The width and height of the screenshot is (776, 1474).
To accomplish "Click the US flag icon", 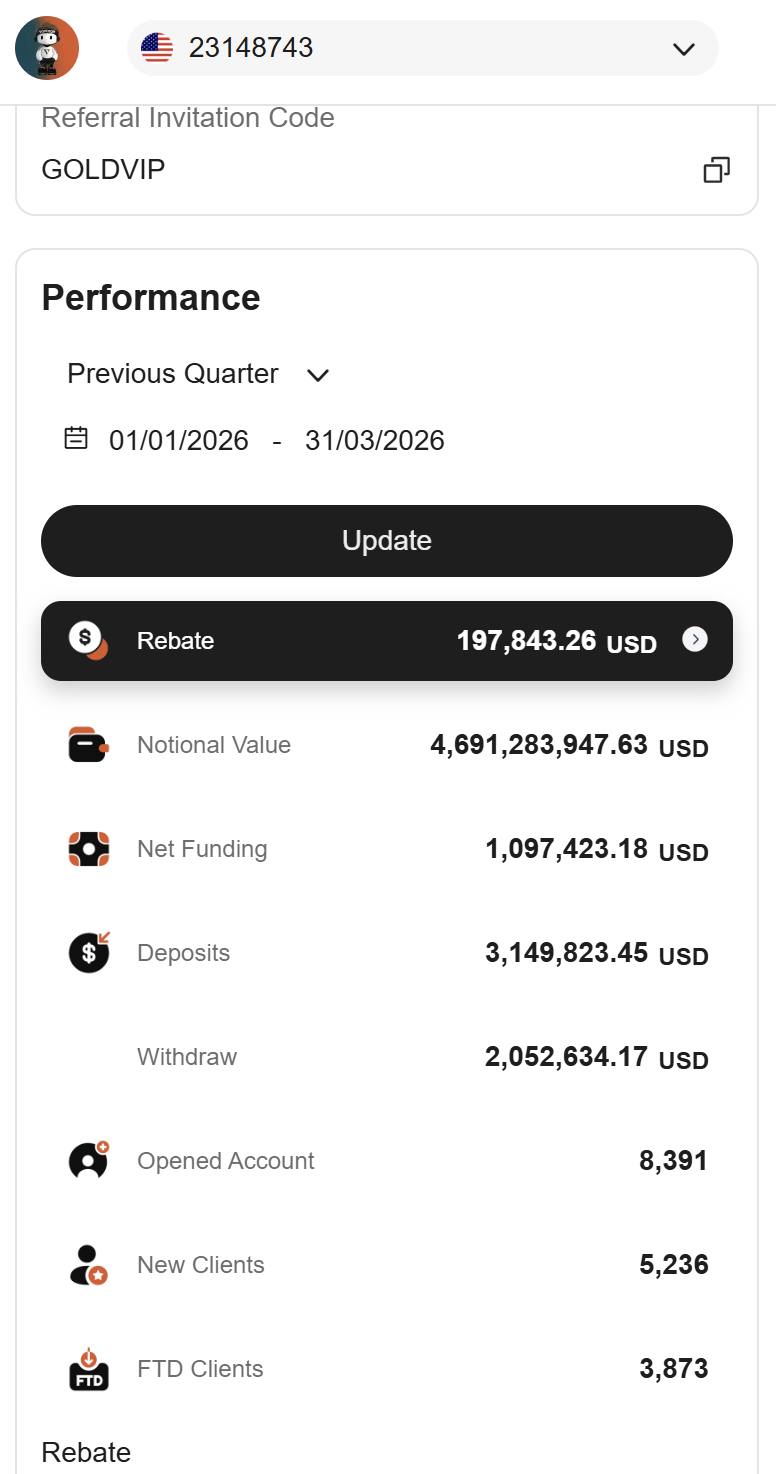I will click(x=157, y=48).
